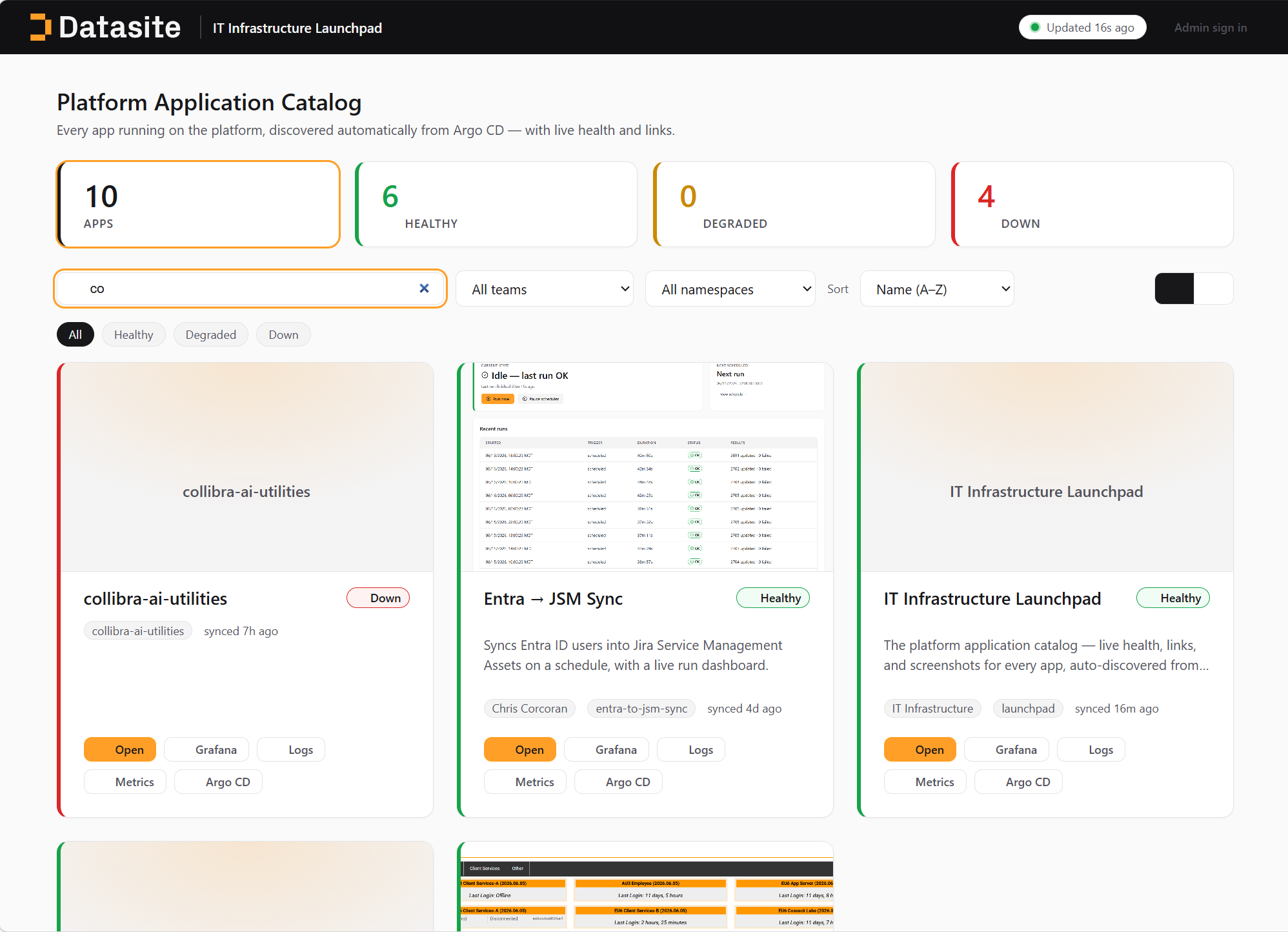1288x932 pixels.
Task: Click the IT Infrastructure Launchpad card title
Action: tap(992, 598)
